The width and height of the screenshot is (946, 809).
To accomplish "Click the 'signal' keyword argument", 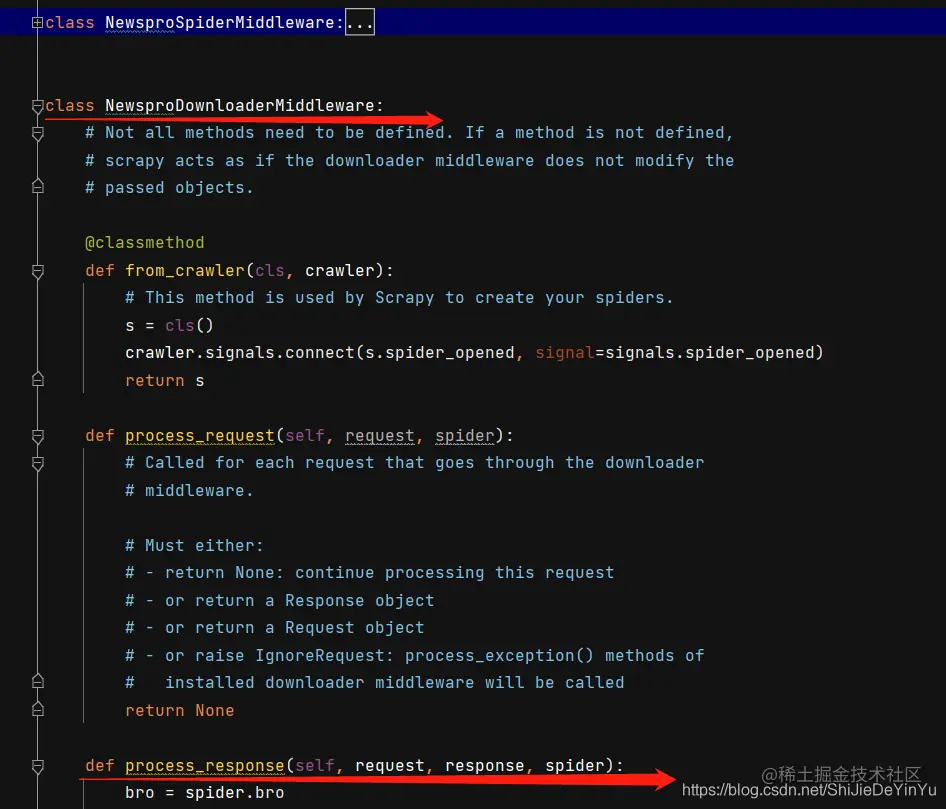I will coord(565,353).
